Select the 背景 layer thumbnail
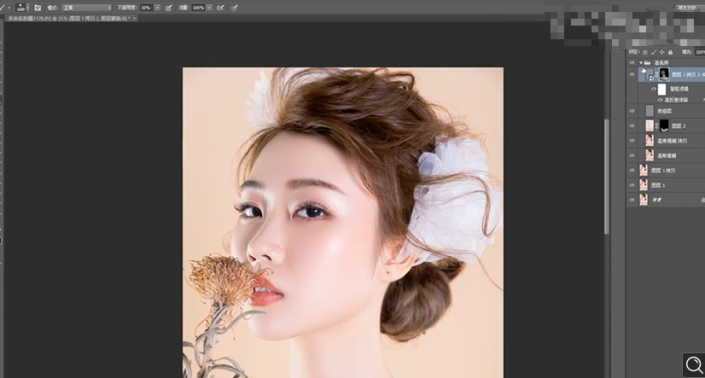 pos(643,200)
